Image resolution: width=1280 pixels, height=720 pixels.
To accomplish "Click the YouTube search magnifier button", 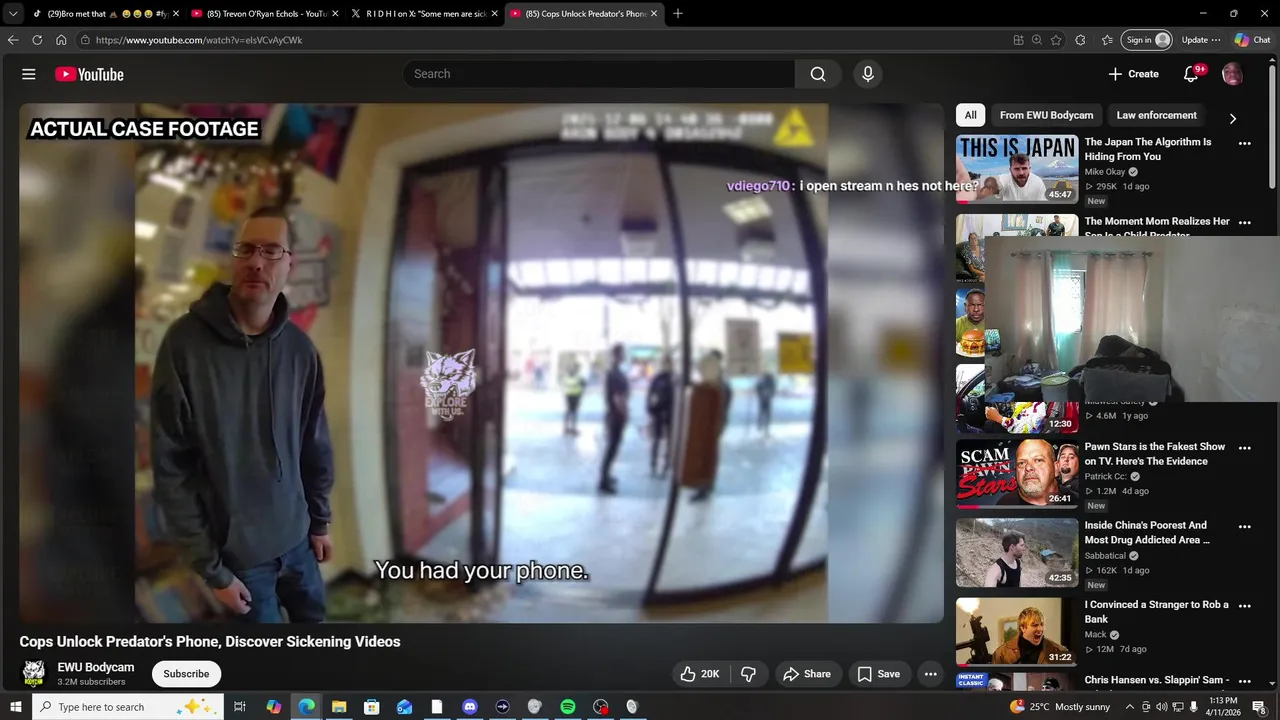I will click(818, 74).
